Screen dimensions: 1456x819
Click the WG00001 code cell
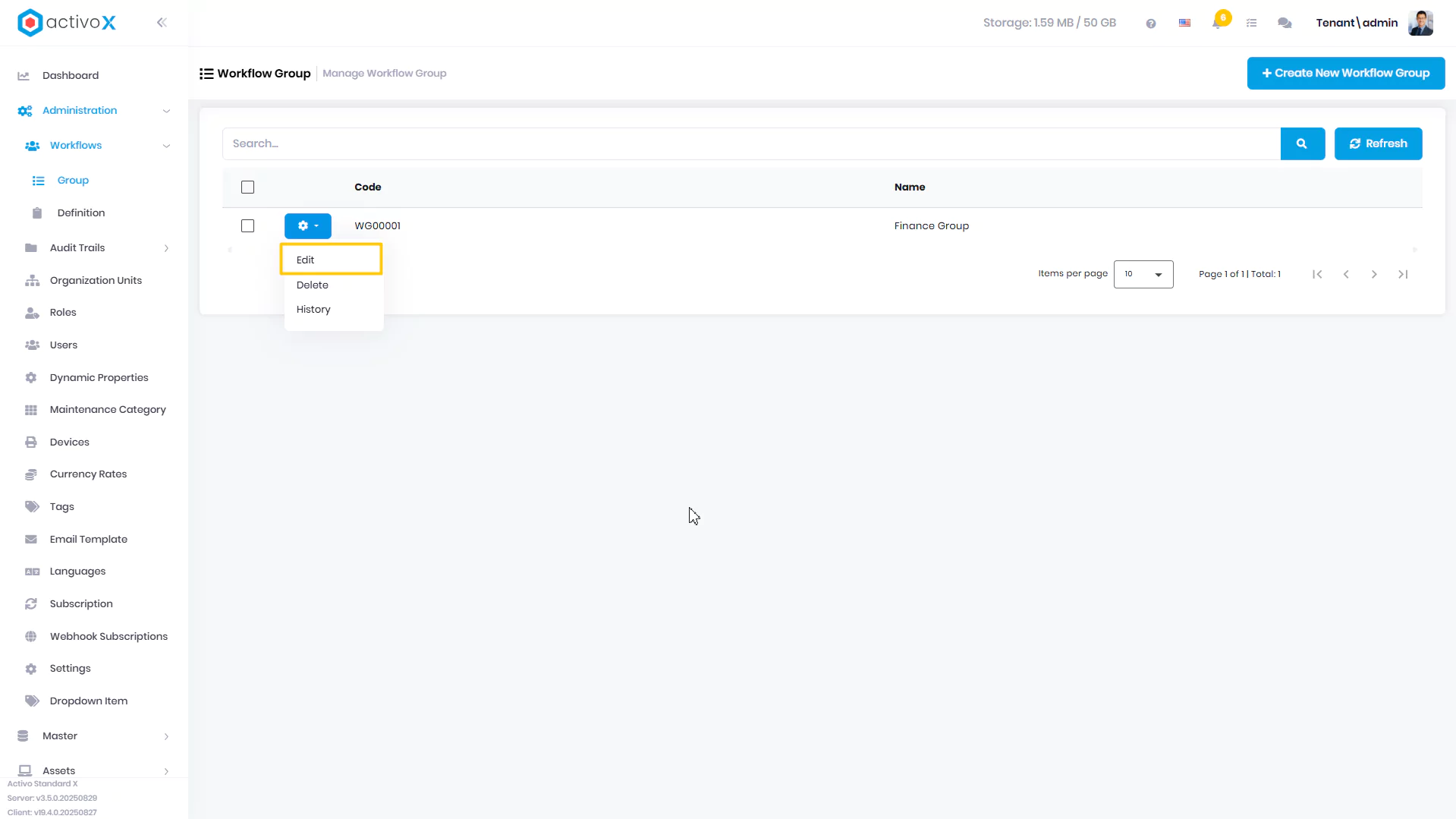click(378, 226)
